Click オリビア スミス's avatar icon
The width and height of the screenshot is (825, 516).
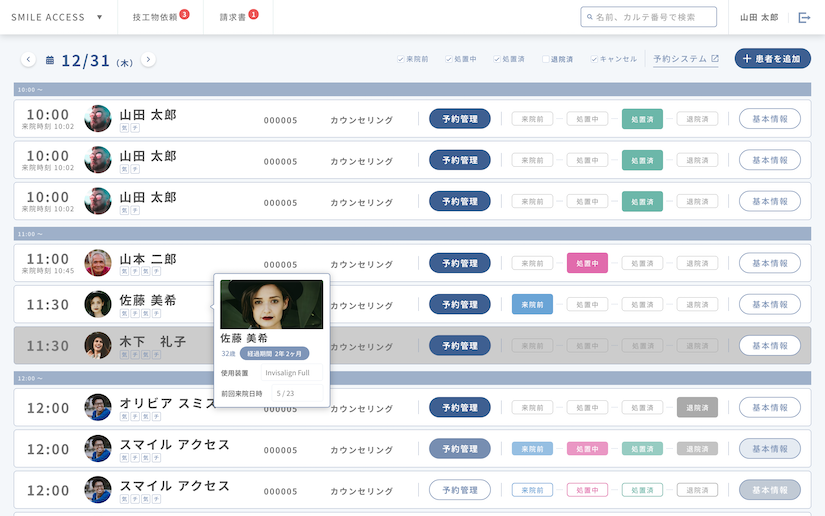coord(98,407)
